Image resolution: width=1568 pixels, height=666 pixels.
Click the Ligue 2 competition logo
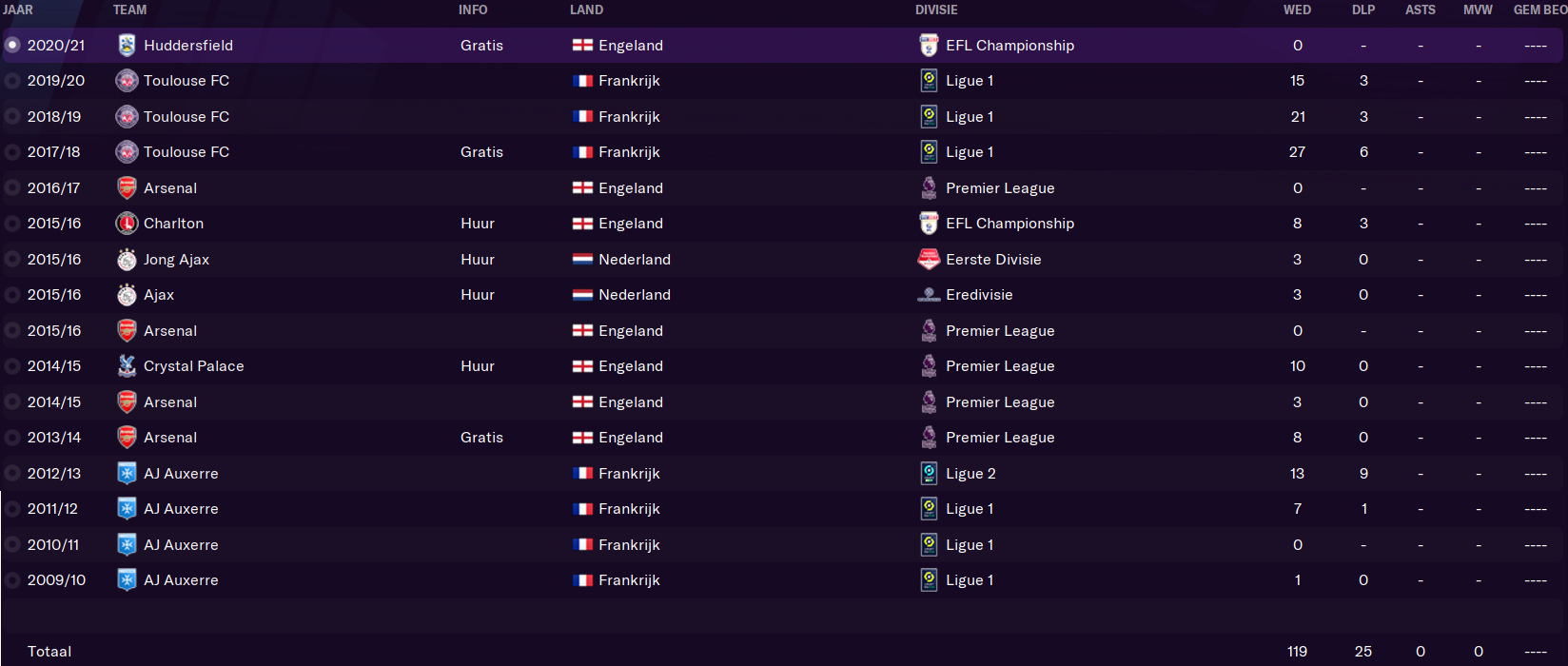[x=929, y=473]
